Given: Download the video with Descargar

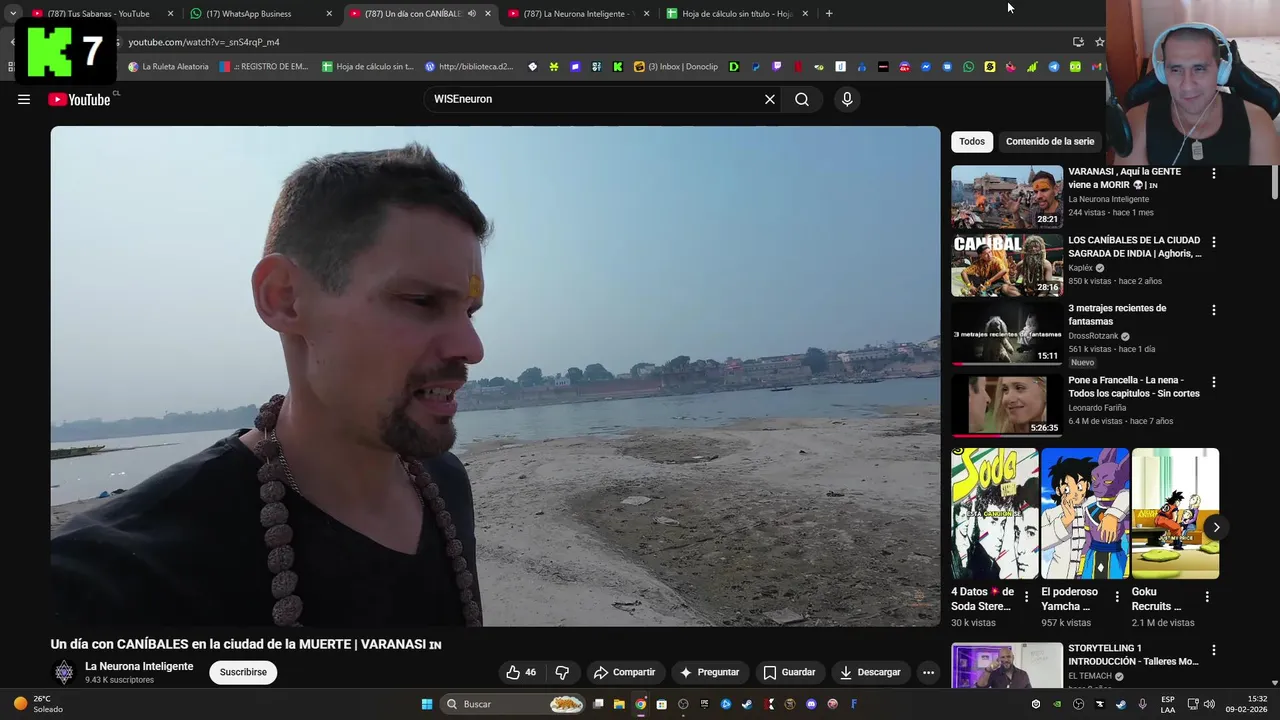Looking at the screenshot, I should tap(870, 672).
